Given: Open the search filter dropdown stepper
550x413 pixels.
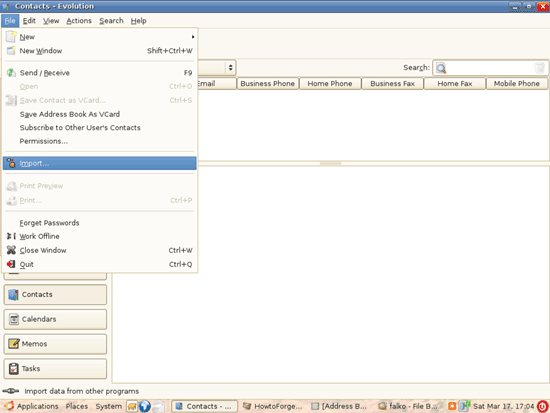Looking at the screenshot, I should pos(230,67).
